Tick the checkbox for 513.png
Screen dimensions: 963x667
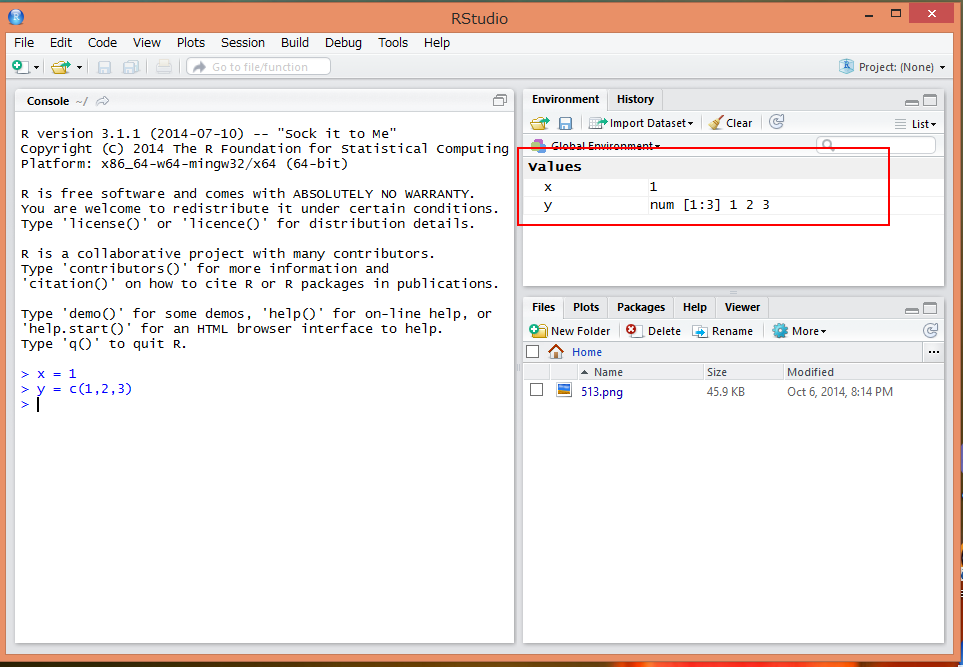[x=536, y=390]
